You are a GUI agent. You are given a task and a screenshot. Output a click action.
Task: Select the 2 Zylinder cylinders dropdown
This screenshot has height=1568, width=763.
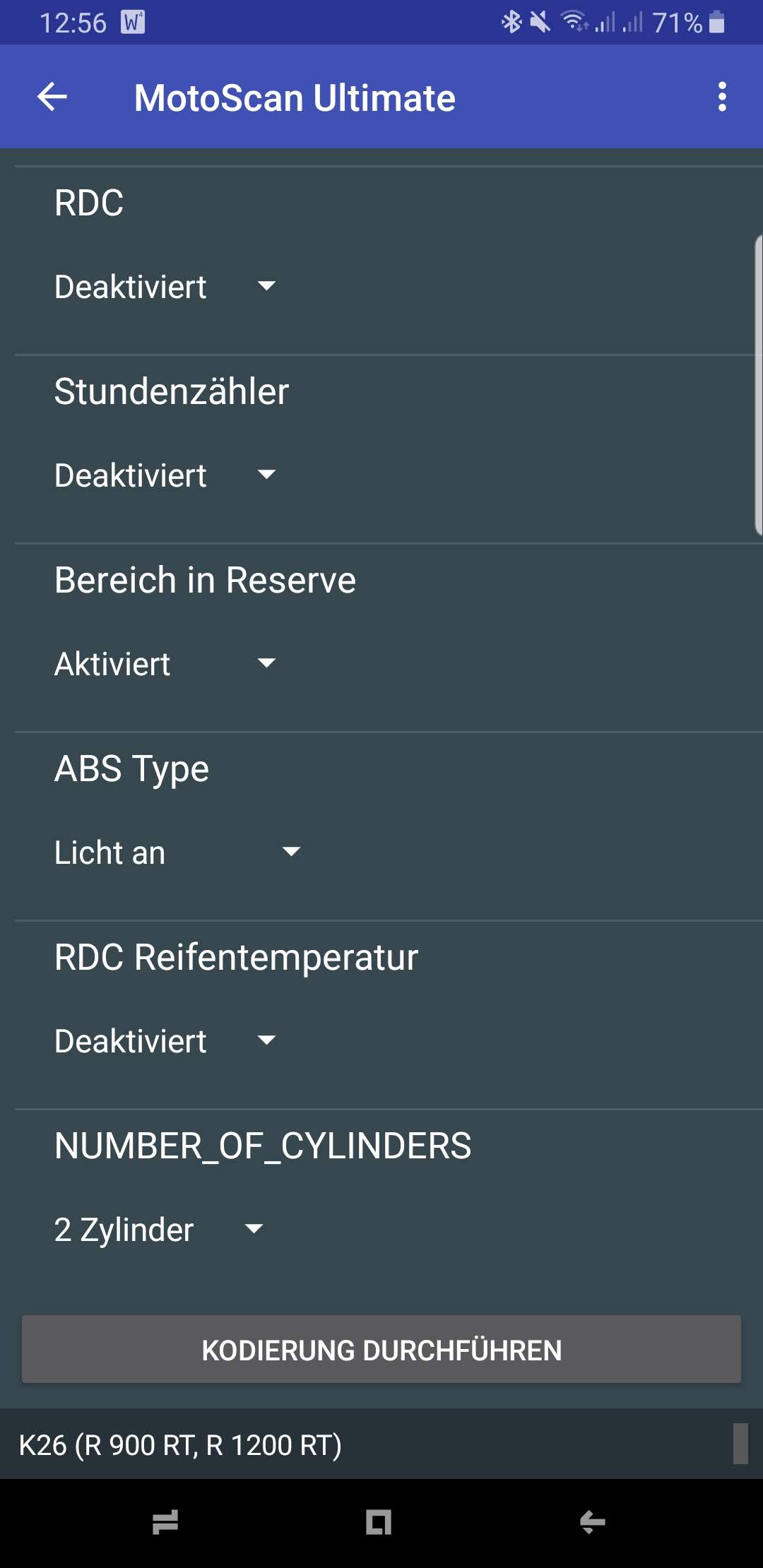(x=159, y=1230)
